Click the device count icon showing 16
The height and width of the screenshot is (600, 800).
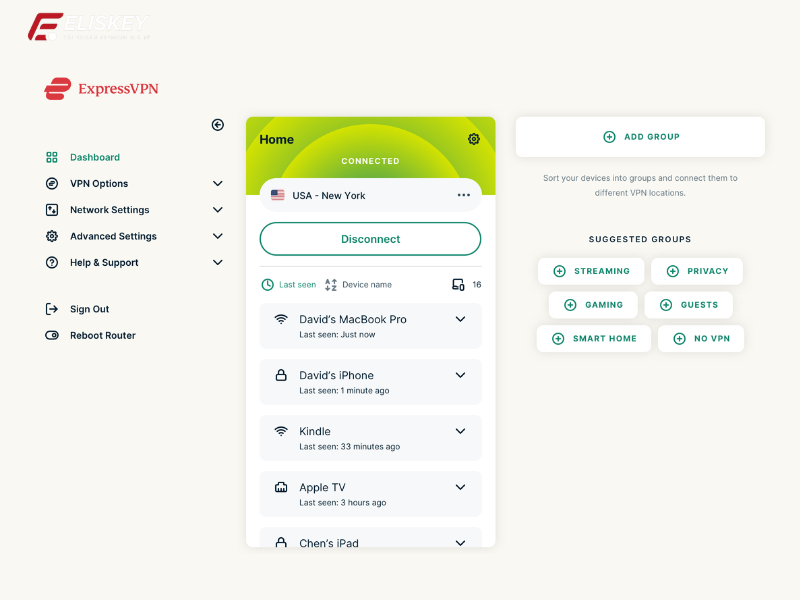458,285
